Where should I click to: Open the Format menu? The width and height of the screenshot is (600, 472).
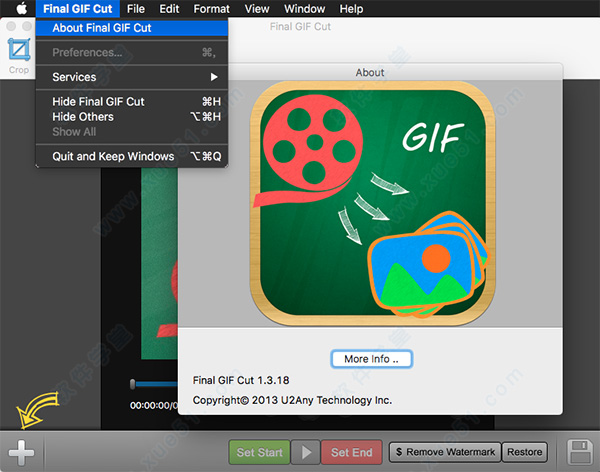point(212,8)
